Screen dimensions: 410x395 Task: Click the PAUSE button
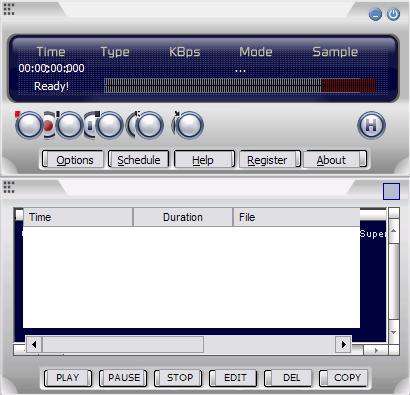tap(123, 378)
